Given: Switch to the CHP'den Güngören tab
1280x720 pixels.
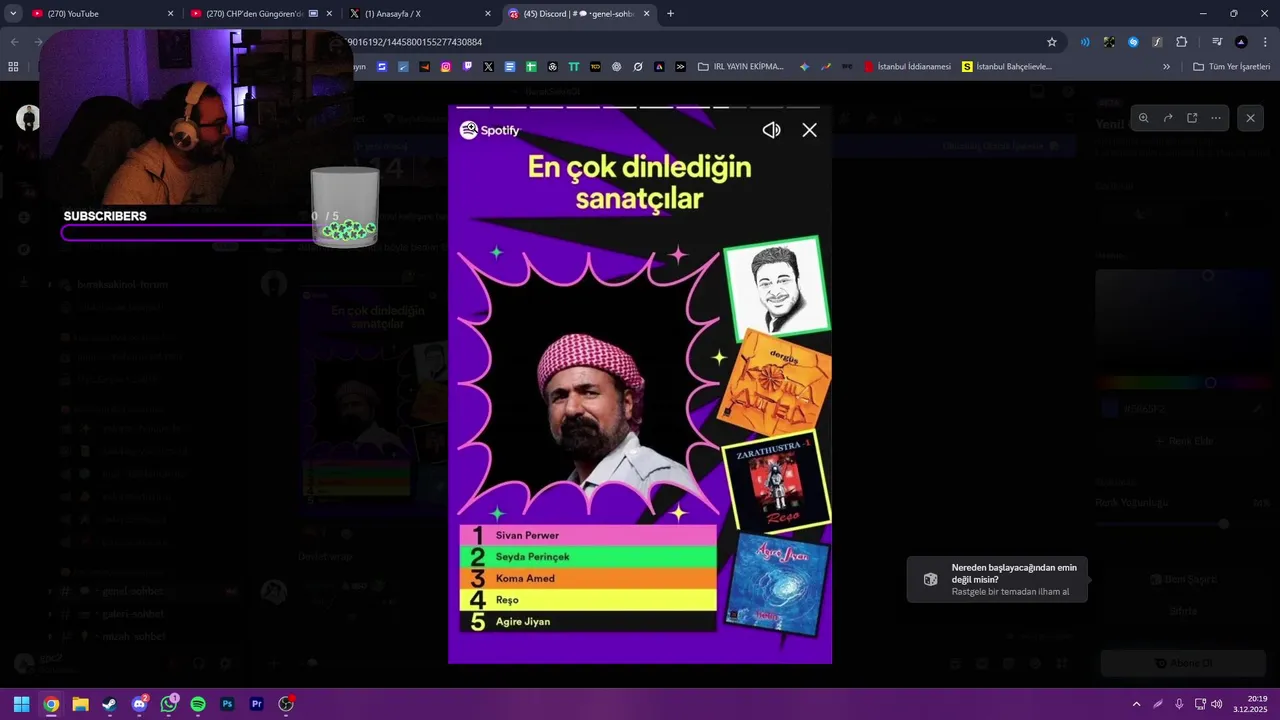Looking at the screenshot, I should point(261,14).
